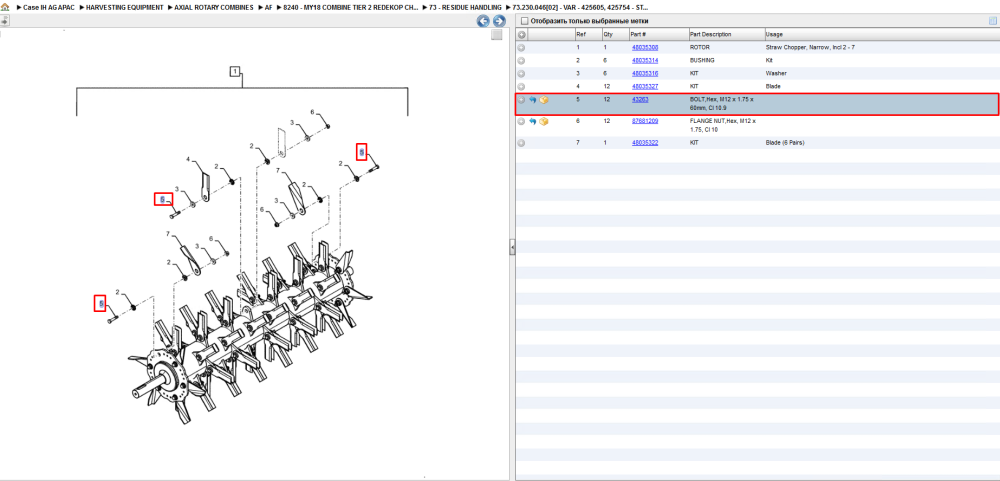This screenshot has height=481, width=1000.
Task: Navigate to next diagram with forward arrow
Action: click(x=499, y=21)
